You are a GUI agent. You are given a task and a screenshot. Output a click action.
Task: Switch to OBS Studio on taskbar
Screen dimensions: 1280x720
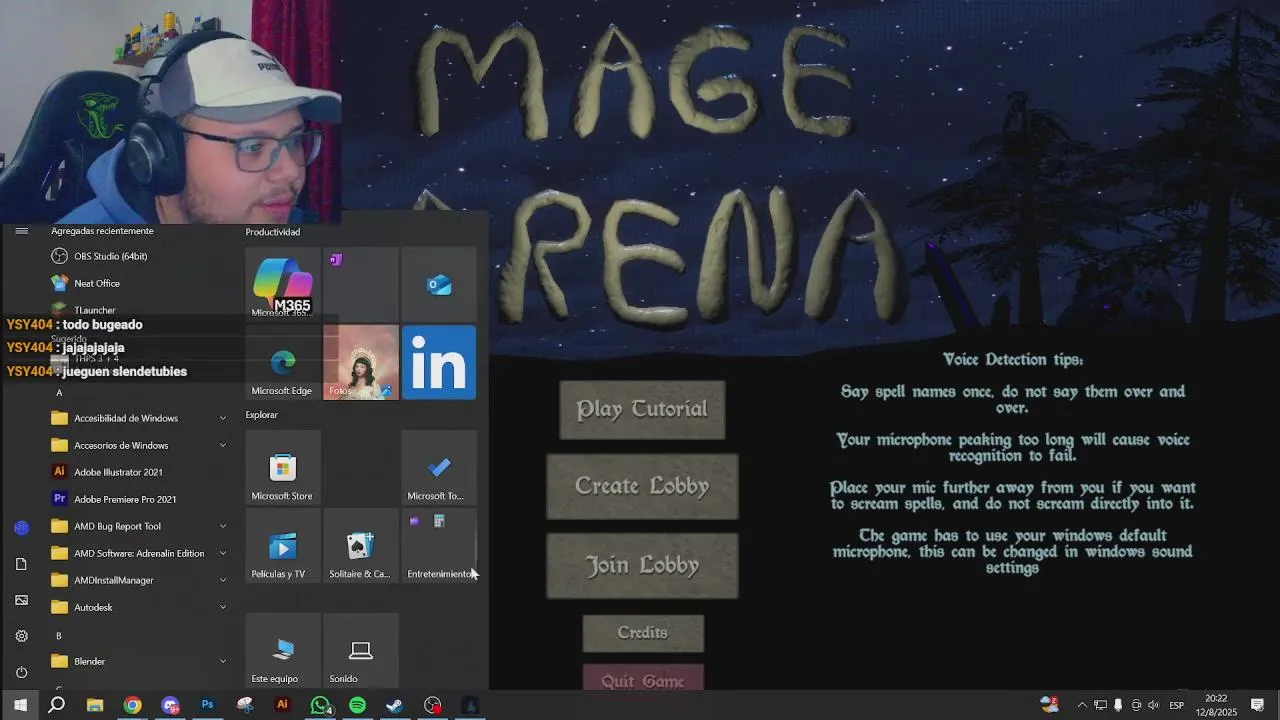click(x=432, y=705)
